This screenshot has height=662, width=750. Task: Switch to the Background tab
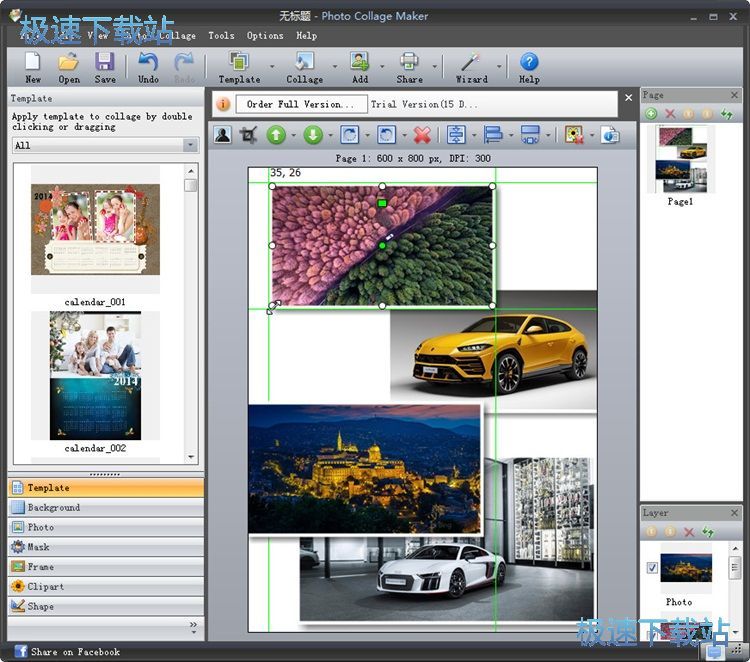point(53,507)
